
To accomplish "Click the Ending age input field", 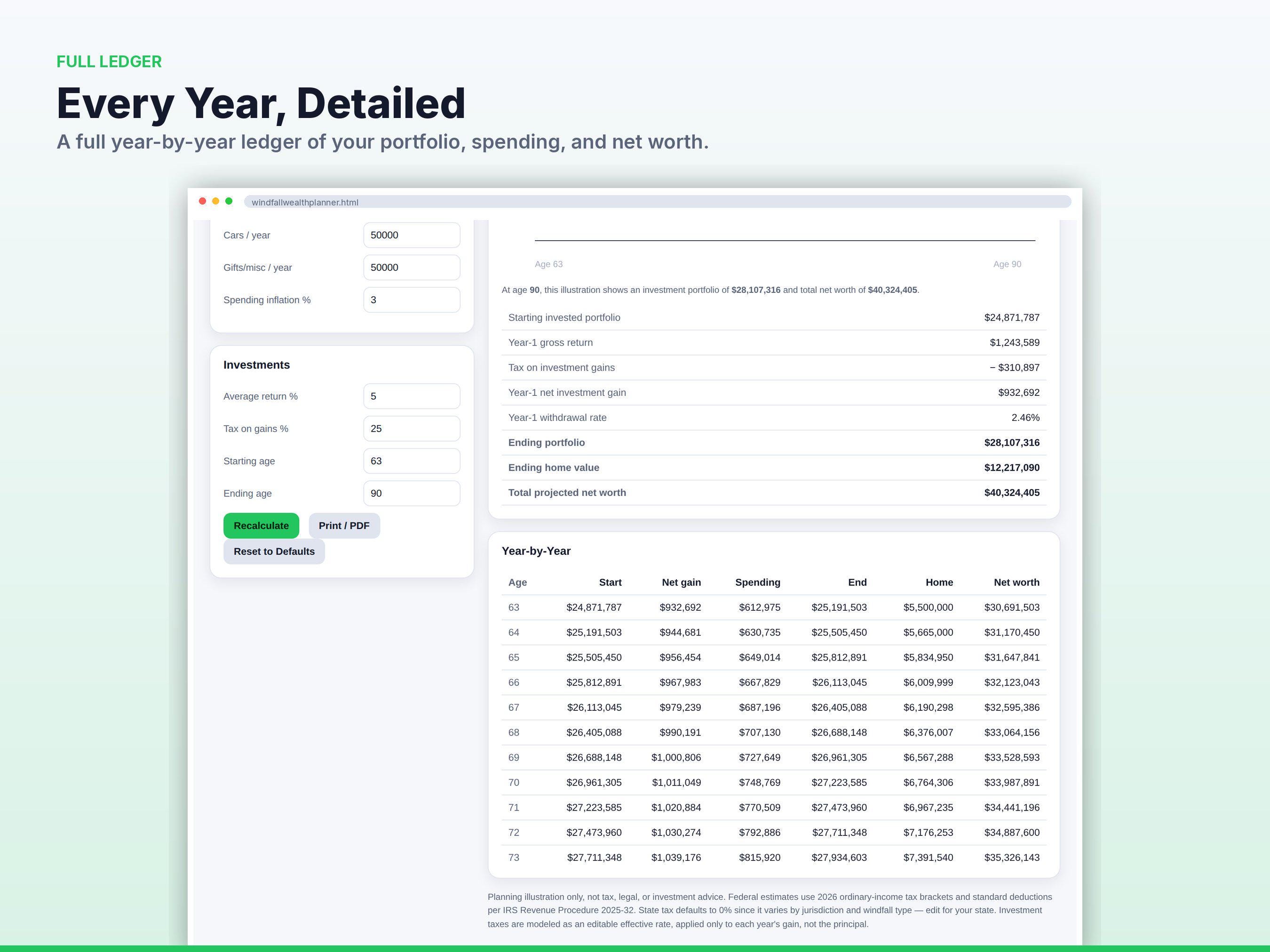I will click(412, 494).
